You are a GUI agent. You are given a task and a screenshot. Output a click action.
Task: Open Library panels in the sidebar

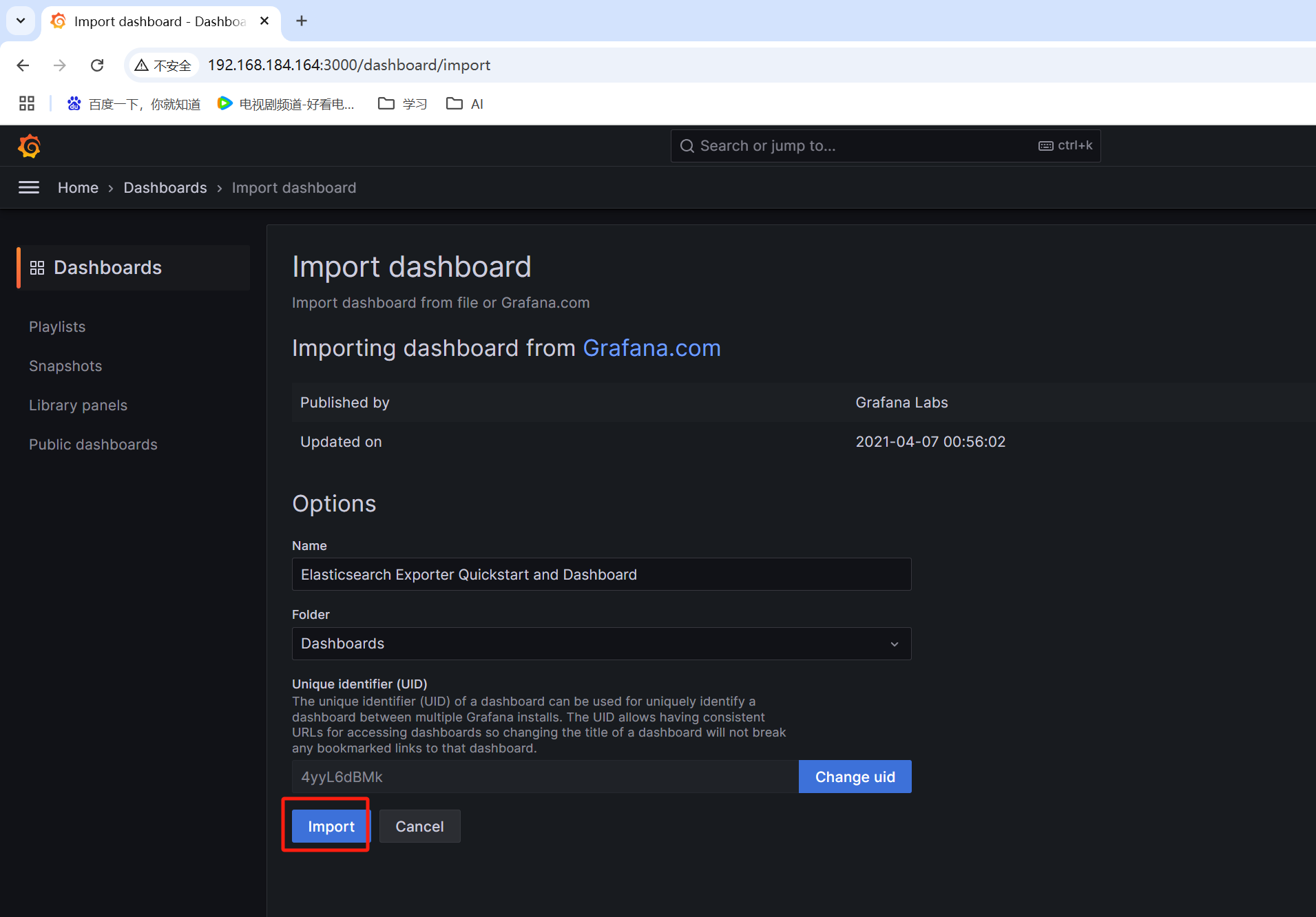(x=78, y=405)
